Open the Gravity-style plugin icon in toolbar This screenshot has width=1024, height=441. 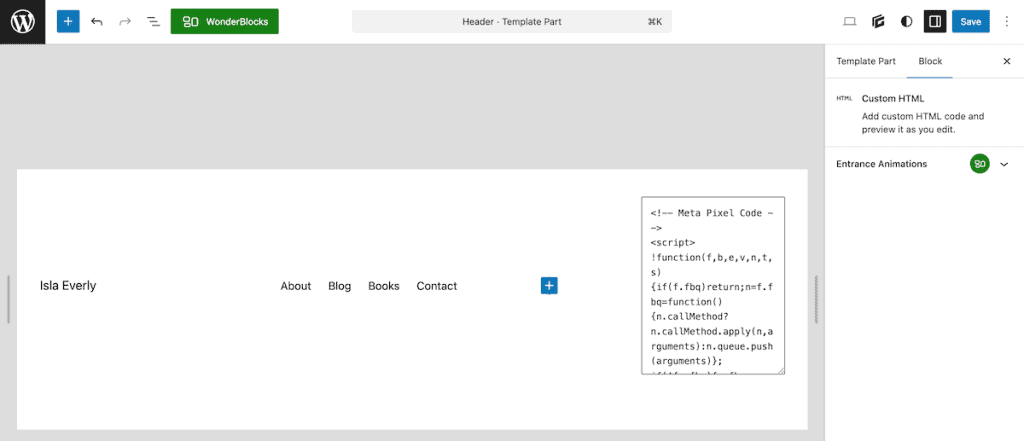coord(878,22)
